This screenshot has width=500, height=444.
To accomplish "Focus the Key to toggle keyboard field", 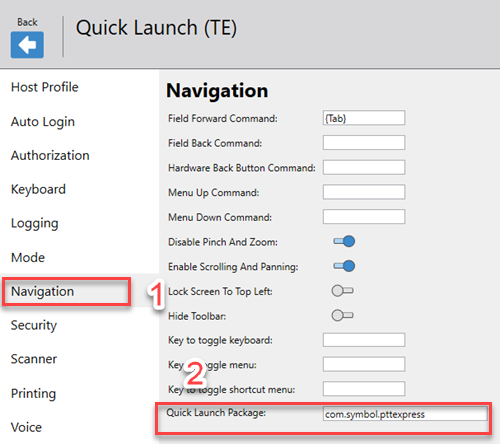I will pos(364,340).
